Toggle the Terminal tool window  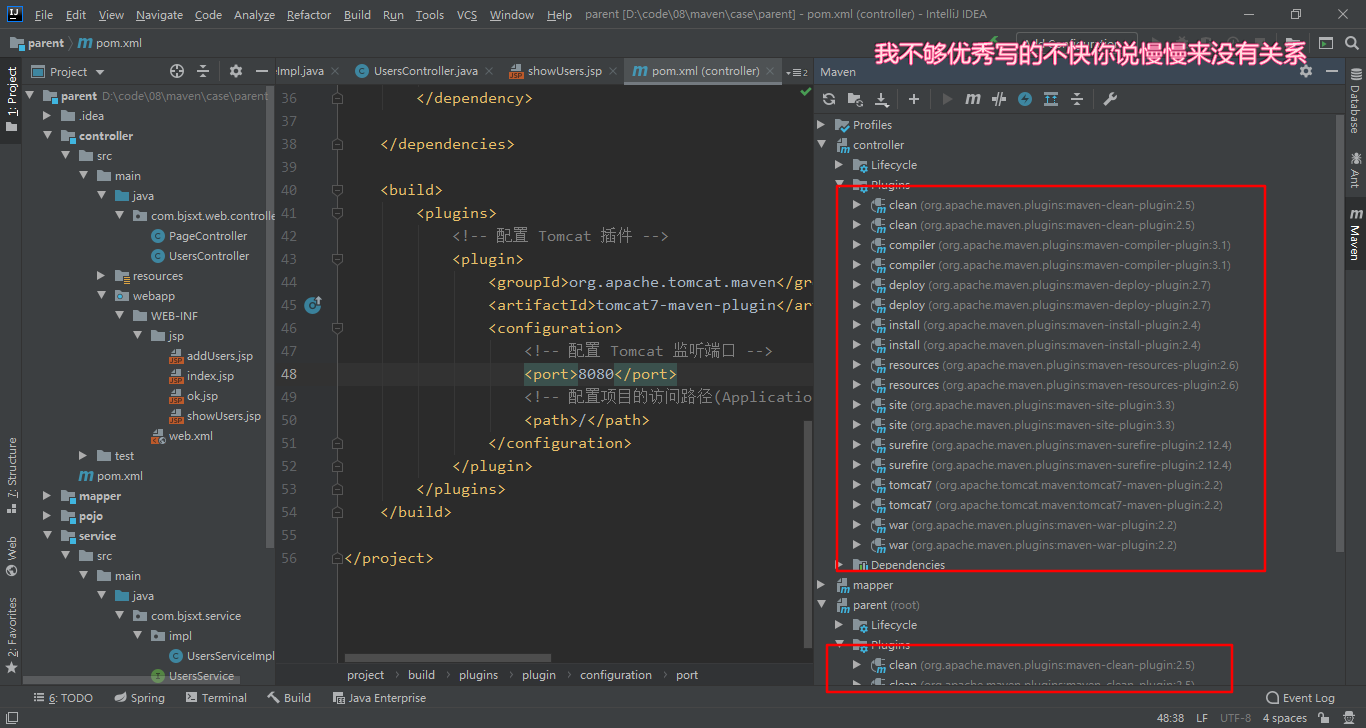pos(215,698)
